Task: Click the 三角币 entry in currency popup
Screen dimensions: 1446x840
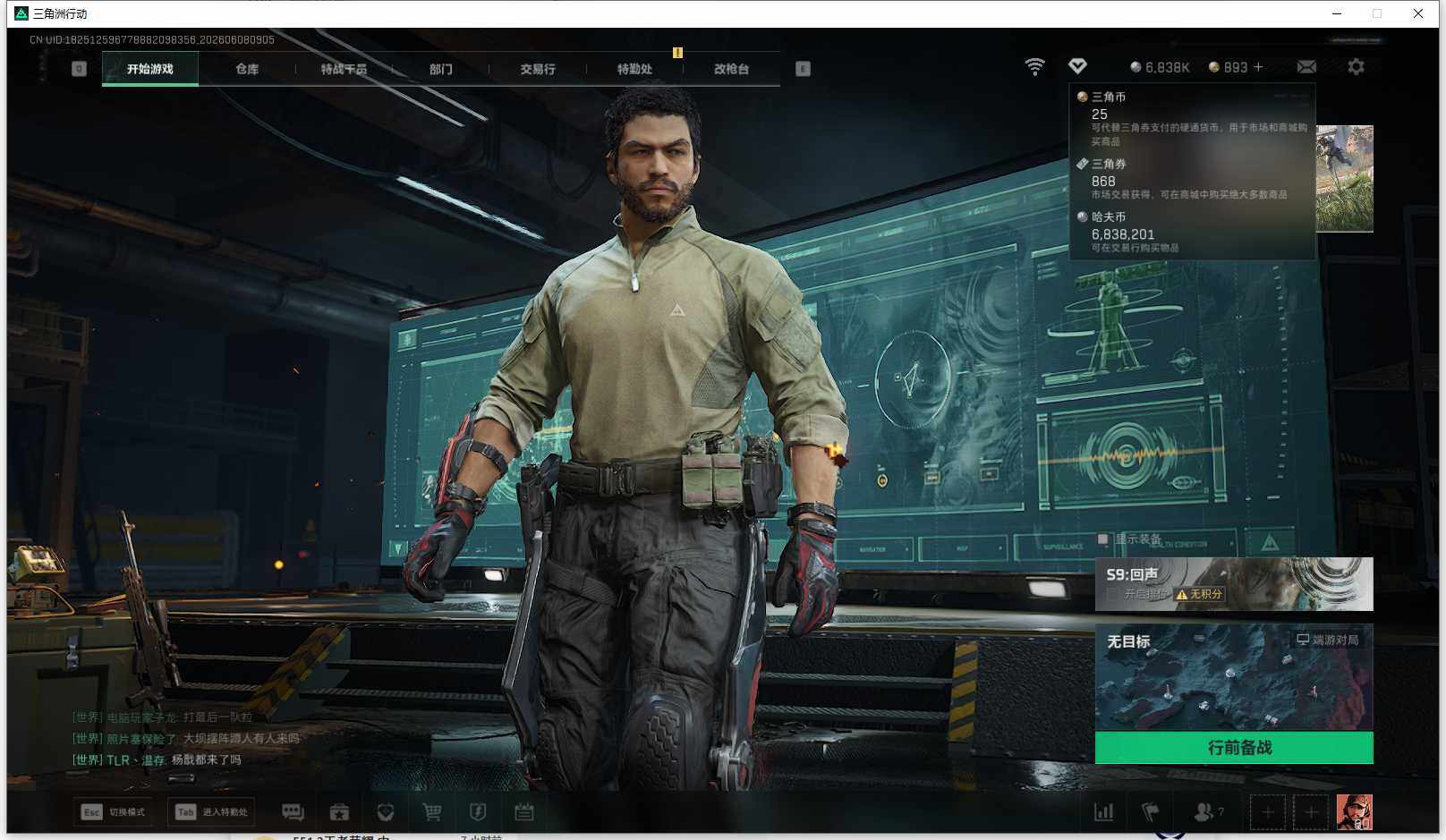Action: (1193, 118)
